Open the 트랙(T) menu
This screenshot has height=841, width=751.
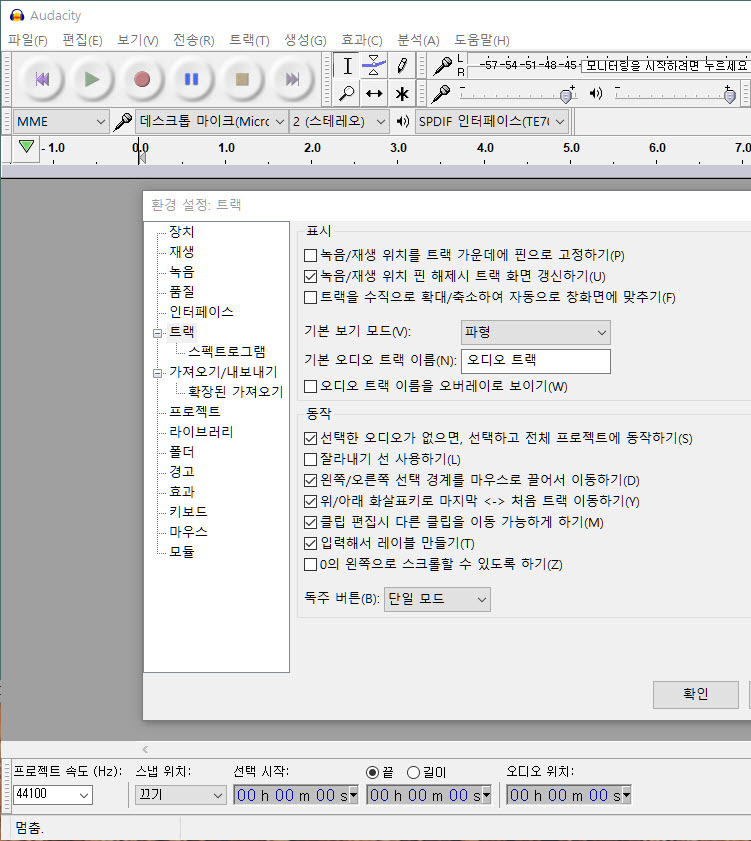click(x=249, y=40)
